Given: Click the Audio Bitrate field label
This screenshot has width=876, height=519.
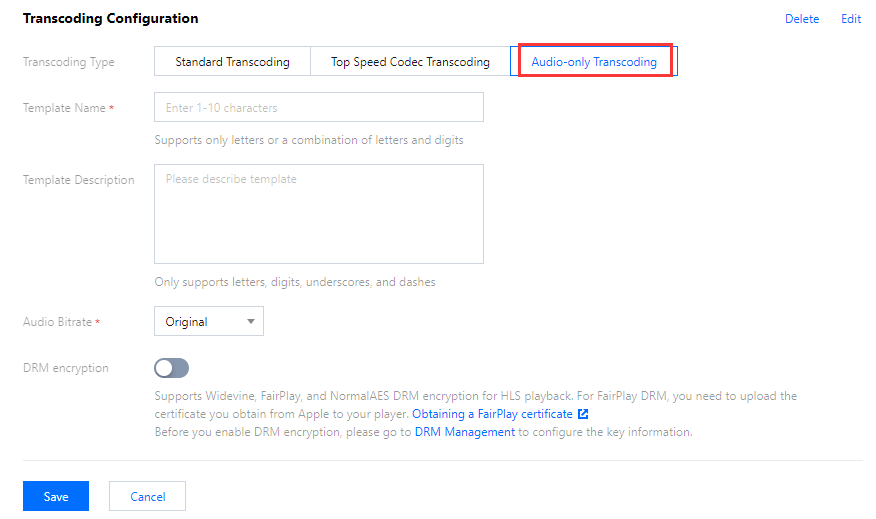Looking at the screenshot, I should 57,322.
